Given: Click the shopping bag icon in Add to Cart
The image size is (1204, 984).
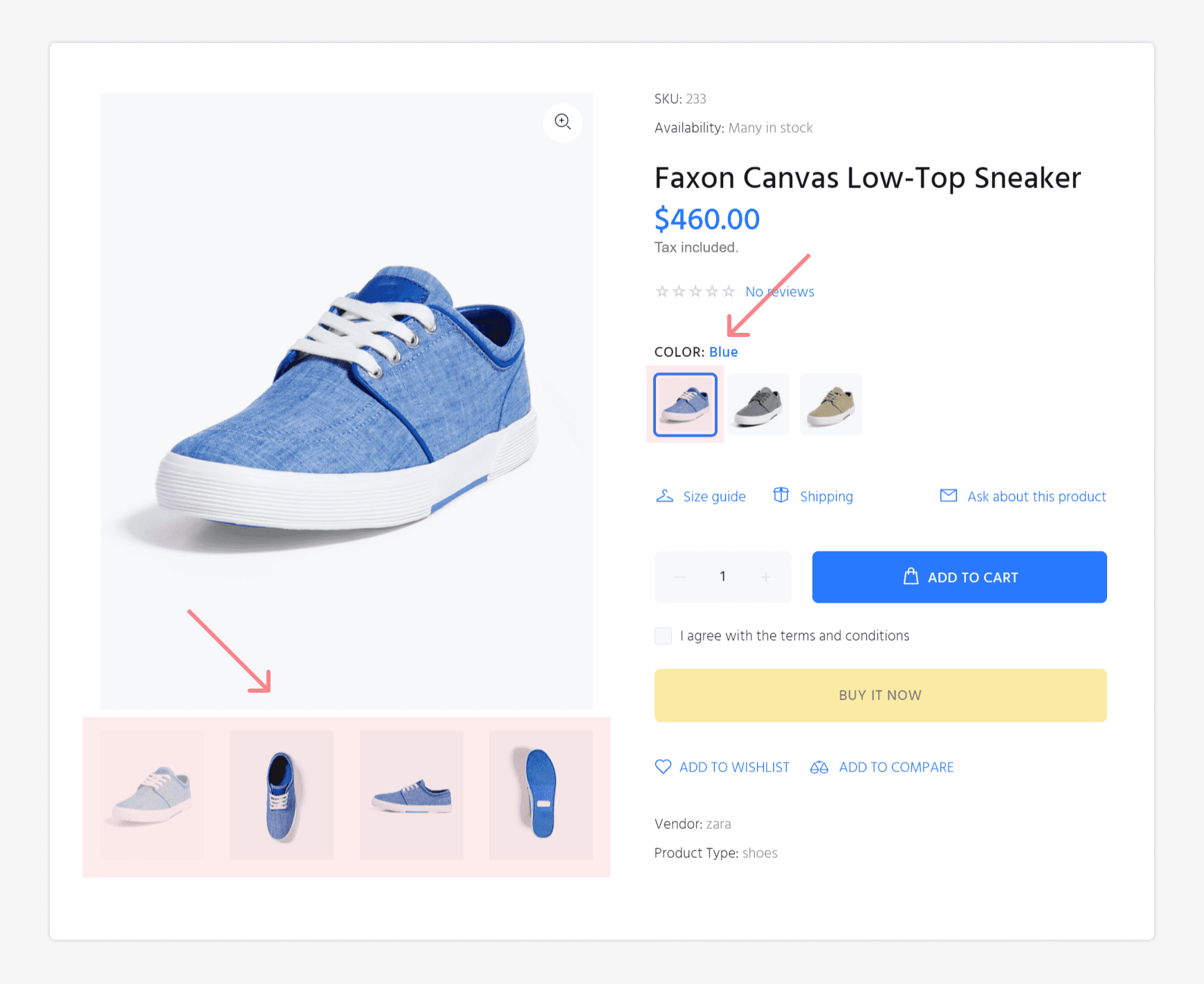Looking at the screenshot, I should (x=912, y=576).
